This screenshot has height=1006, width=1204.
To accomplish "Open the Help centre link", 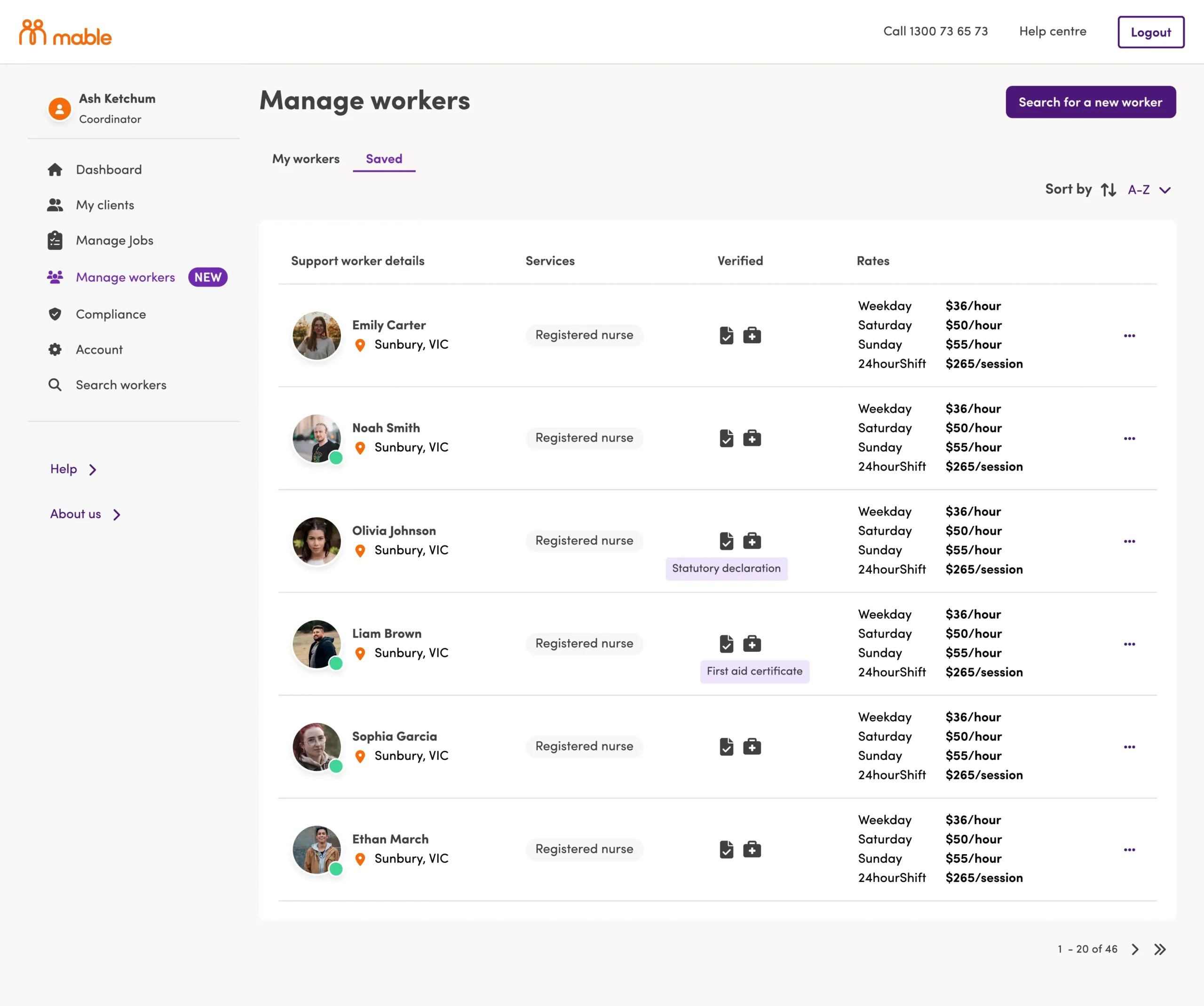I will coord(1053,32).
